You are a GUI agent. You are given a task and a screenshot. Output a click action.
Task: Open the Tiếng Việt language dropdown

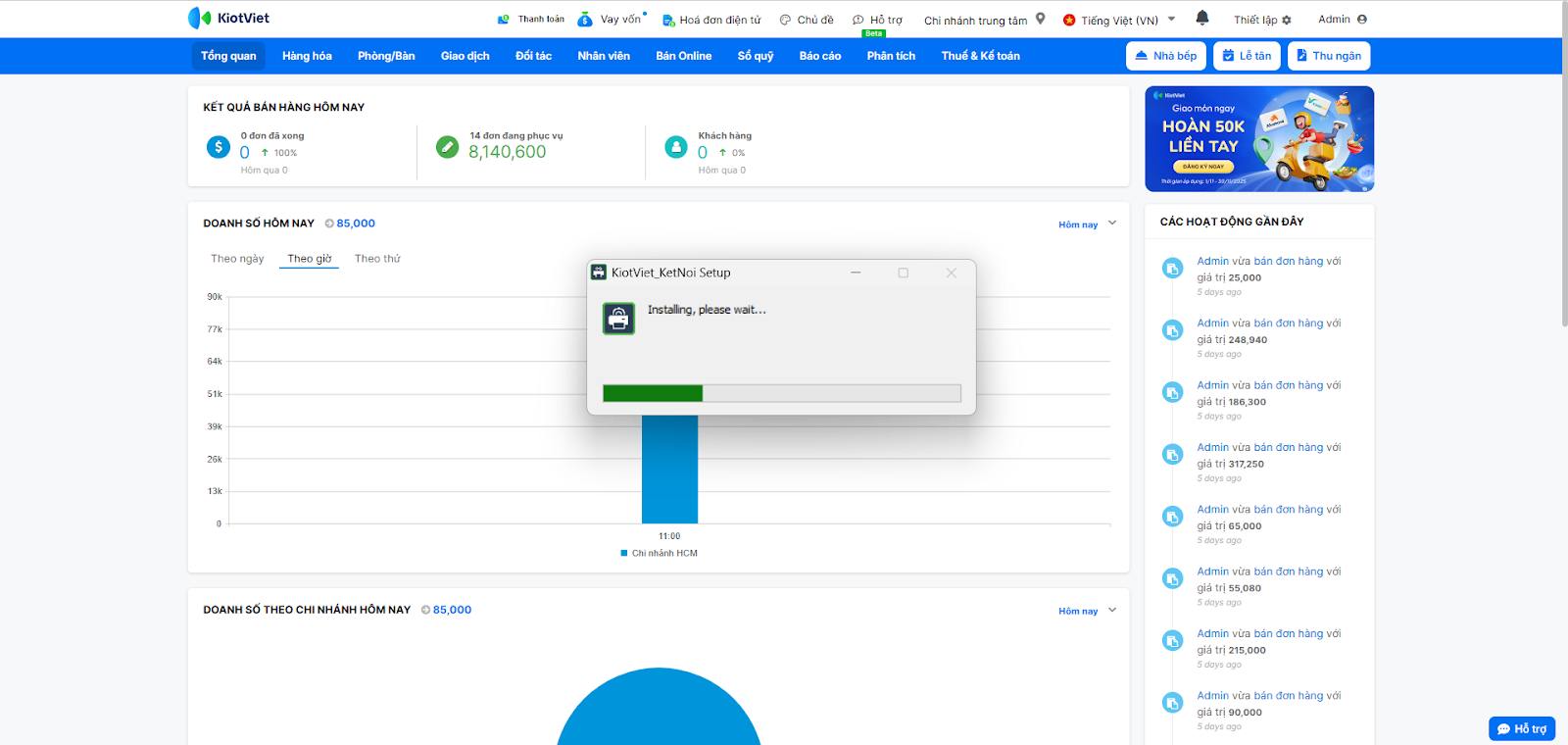[1119, 20]
